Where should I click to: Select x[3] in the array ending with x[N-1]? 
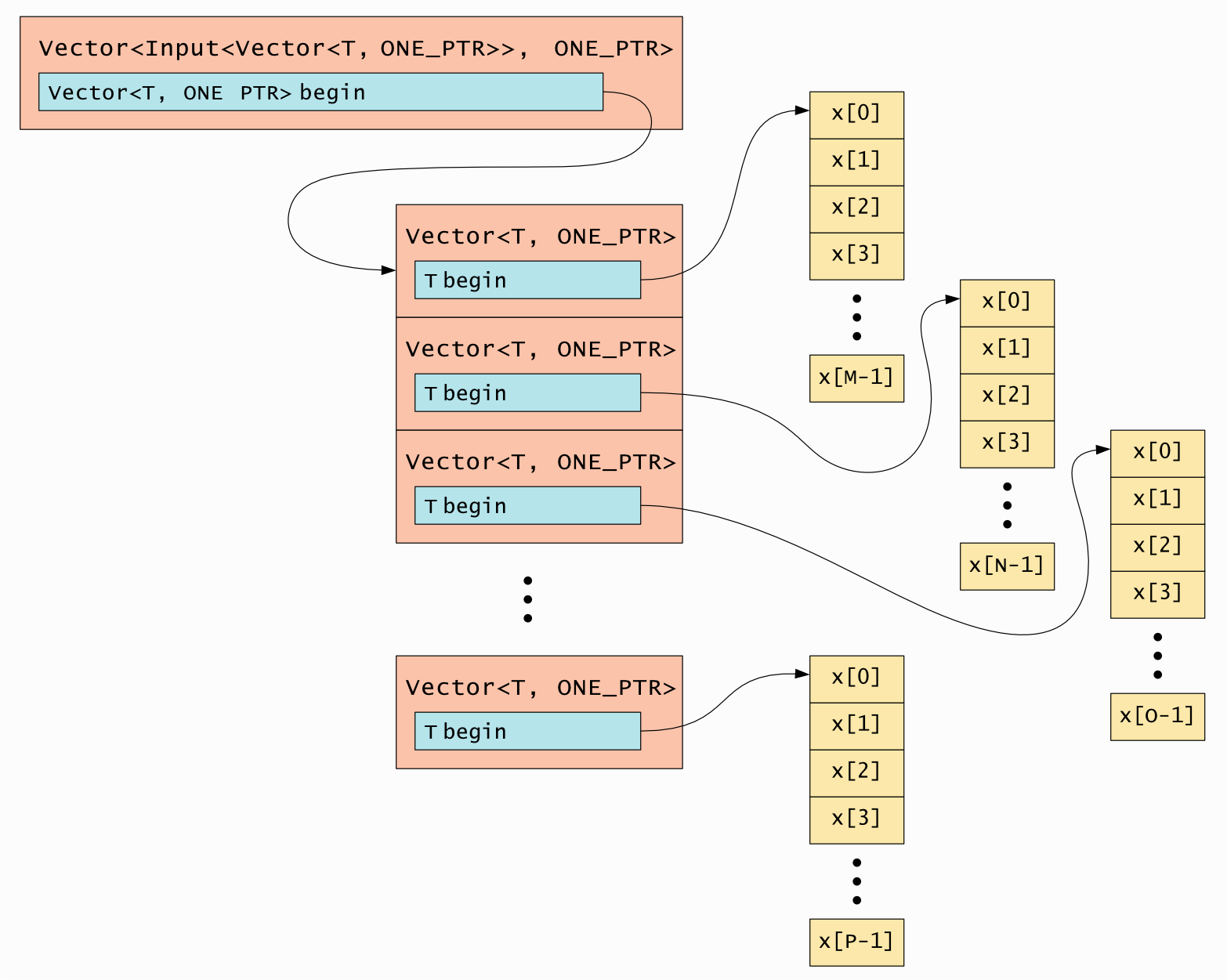coord(1006,444)
